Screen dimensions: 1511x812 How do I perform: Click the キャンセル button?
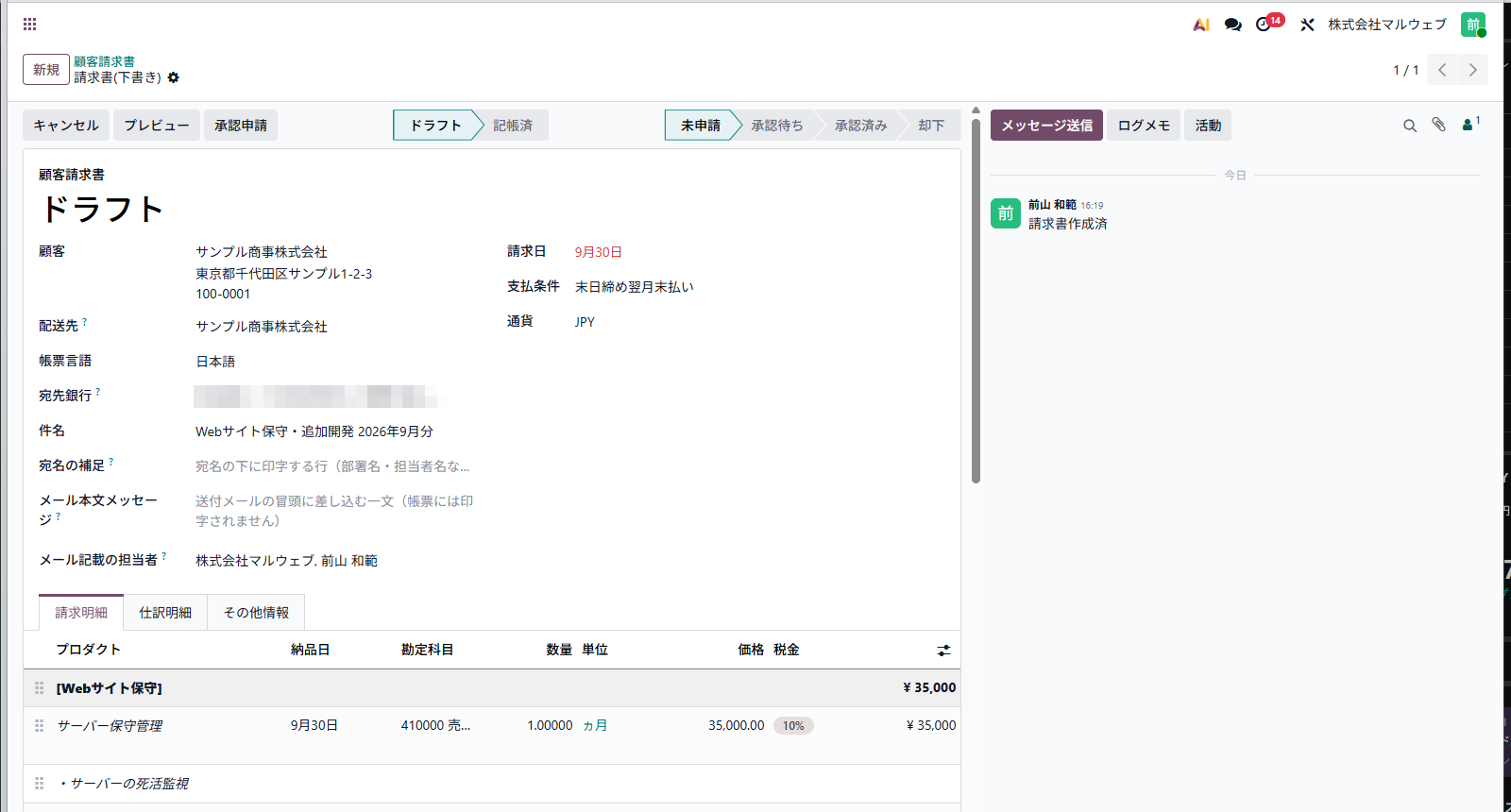pyautogui.click(x=66, y=126)
